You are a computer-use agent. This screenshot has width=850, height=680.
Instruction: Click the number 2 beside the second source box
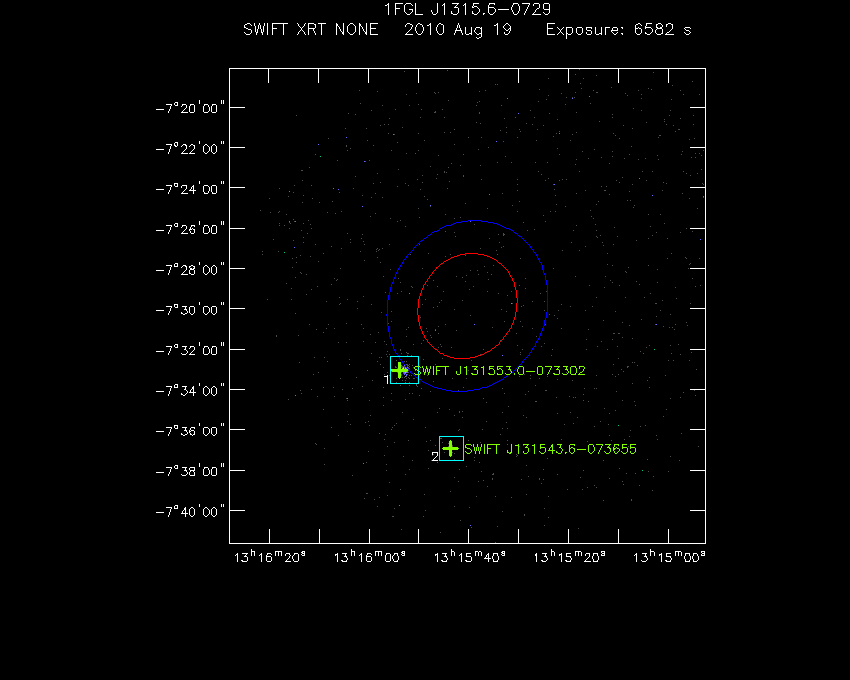435,457
